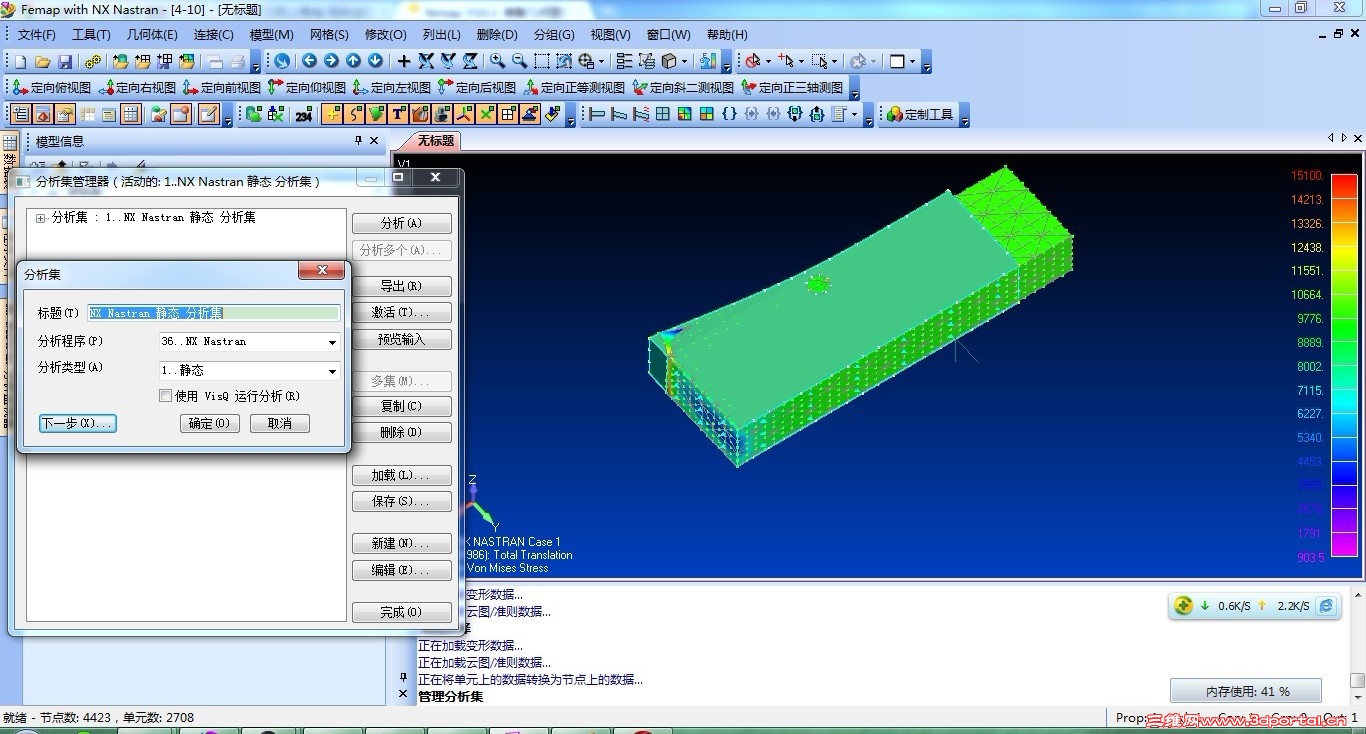Orient to left view (定向左视图)

(392, 88)
